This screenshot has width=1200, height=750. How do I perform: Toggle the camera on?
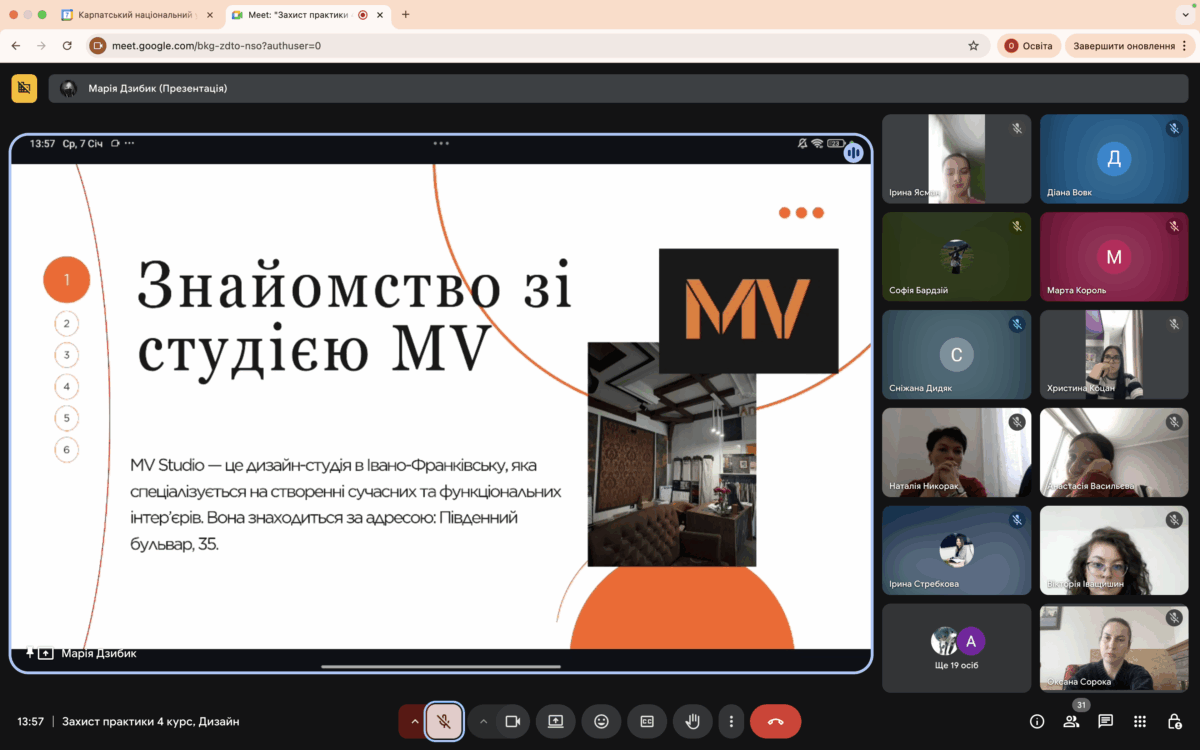[x=513, y=721]
